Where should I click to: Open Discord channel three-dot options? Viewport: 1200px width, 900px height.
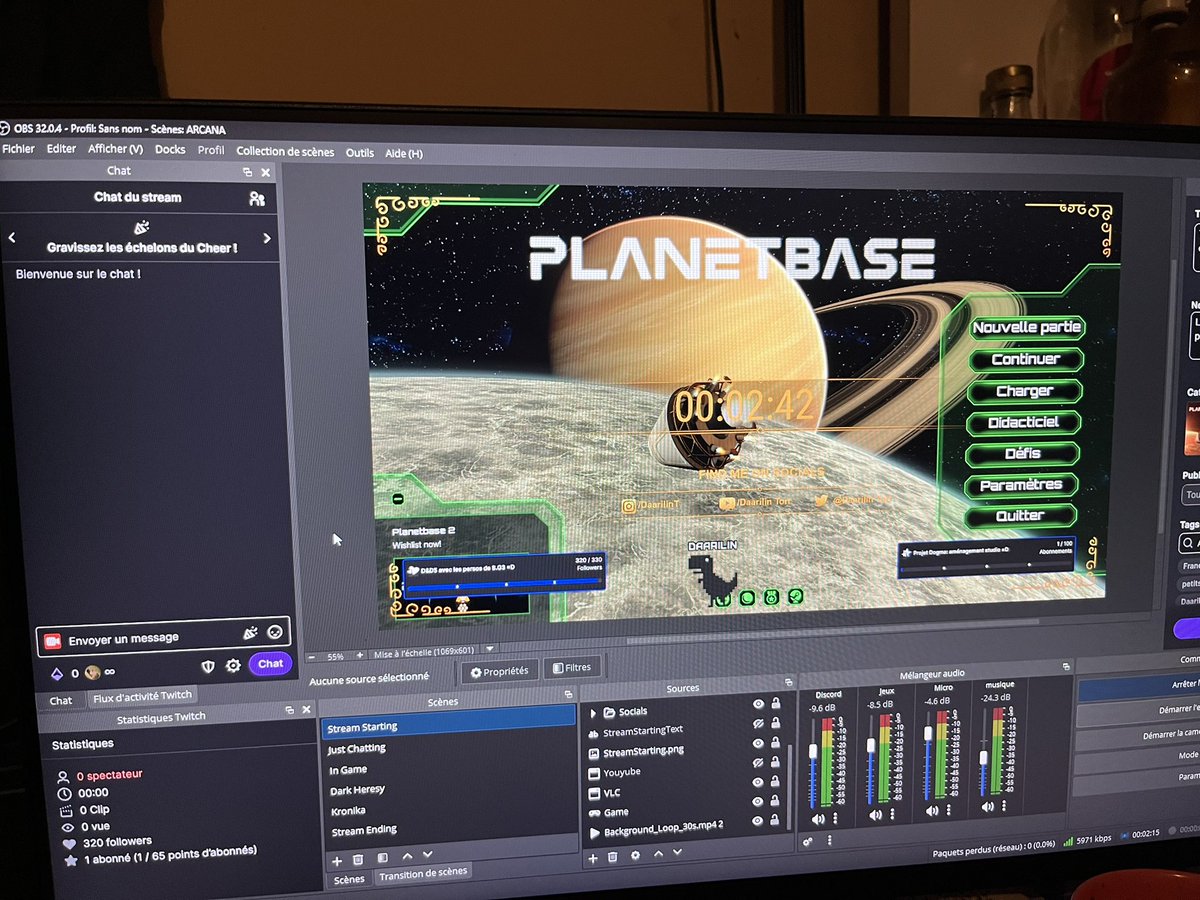click(836, 818)
